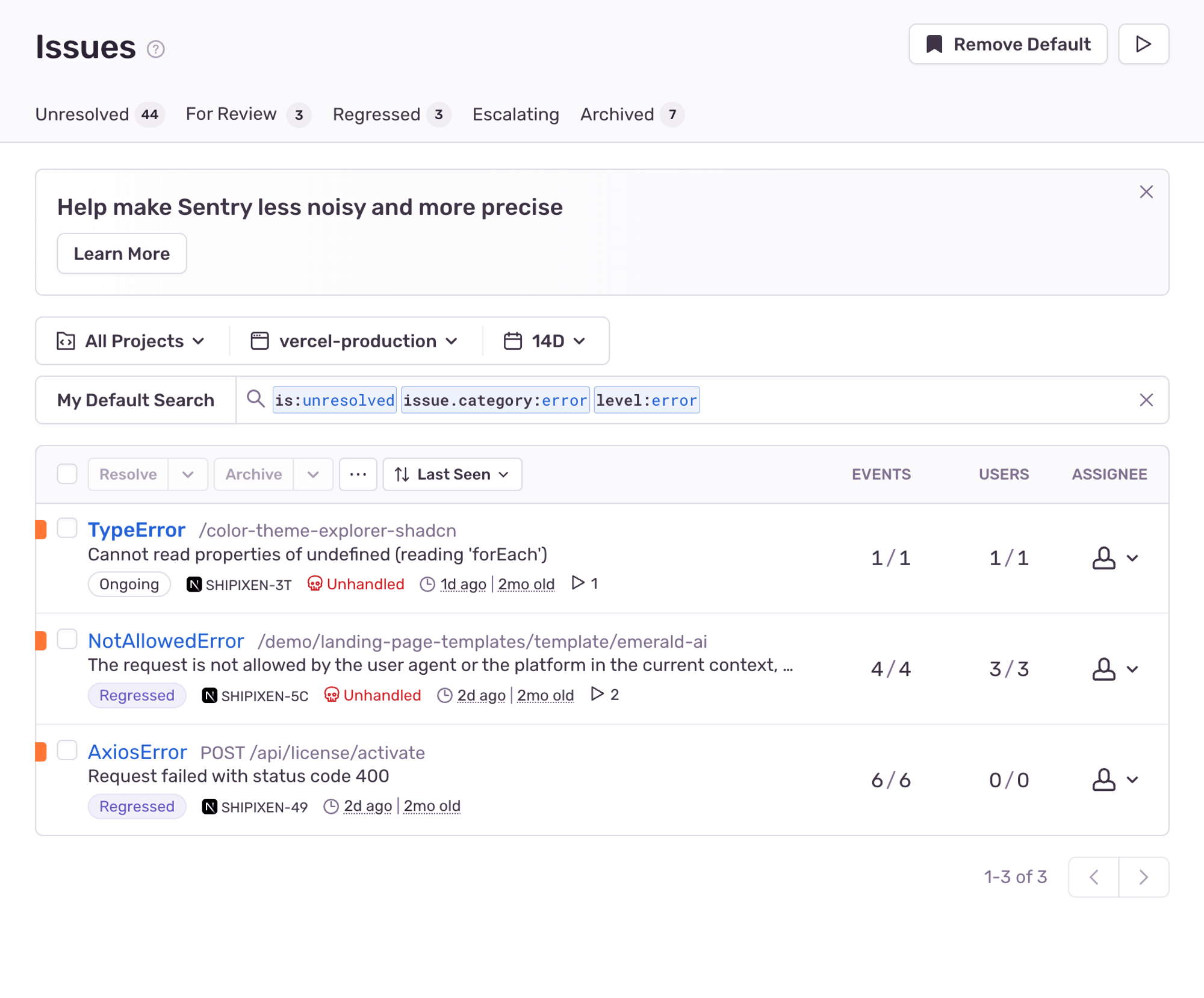Click replay play icon on NotAllowedError row
1204x998 pixels.
(x=597, y=694)
